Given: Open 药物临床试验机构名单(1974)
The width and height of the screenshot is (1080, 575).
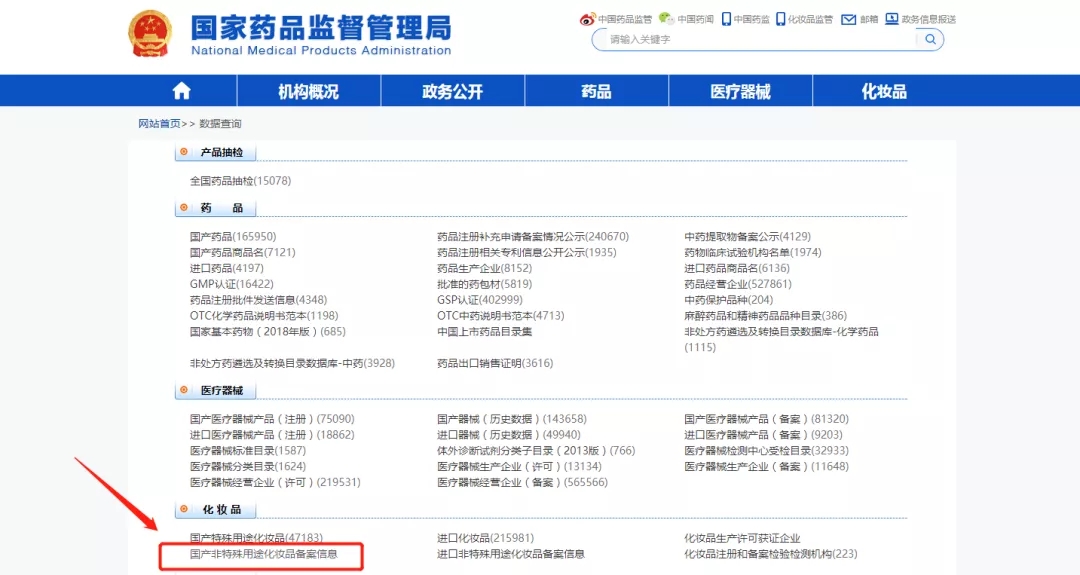Looking at the screenshot, I should click(x=752, y=252).
